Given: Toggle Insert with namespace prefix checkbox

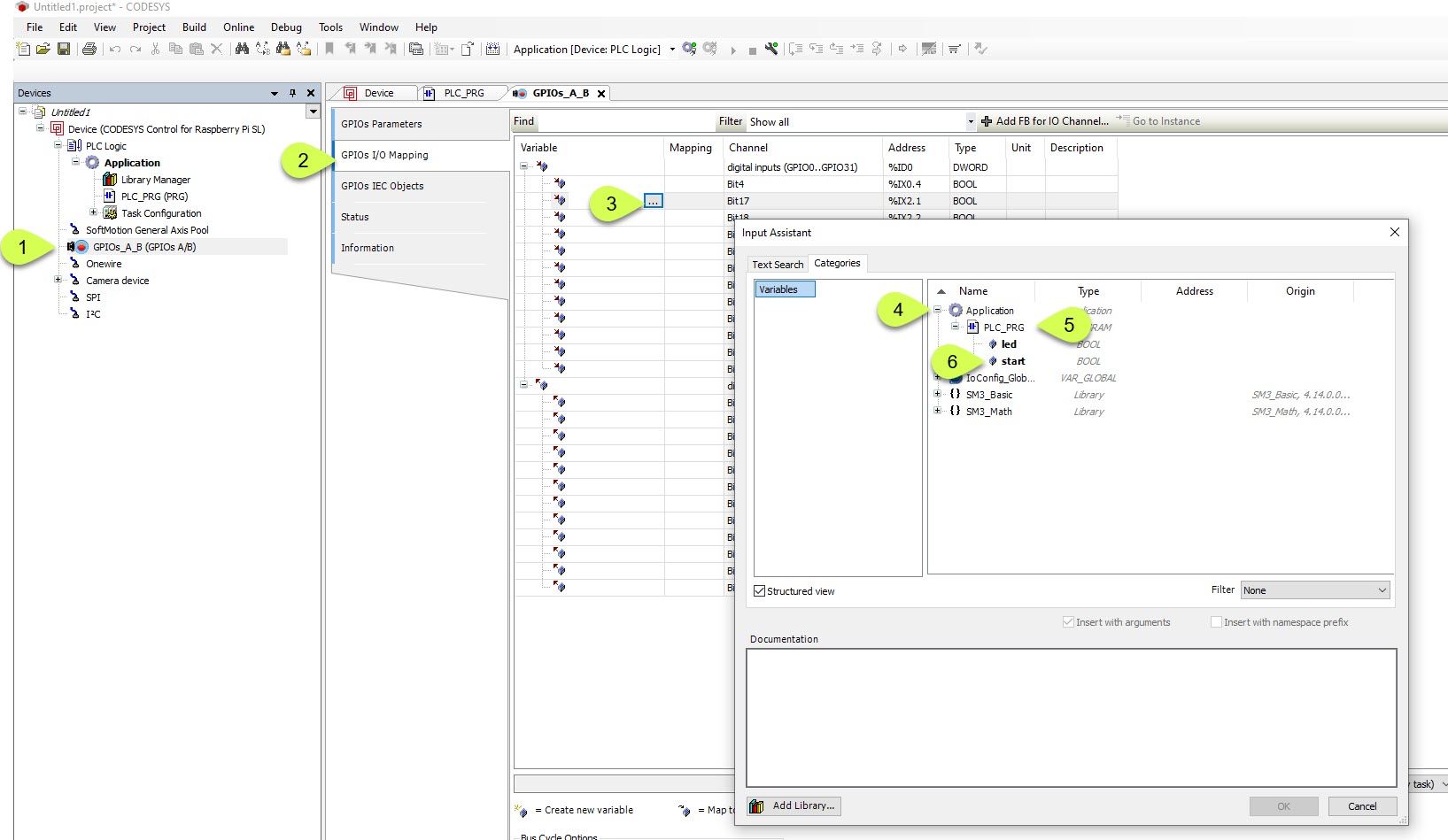Looking at the screenshot, I should [x=1216, y=622].
